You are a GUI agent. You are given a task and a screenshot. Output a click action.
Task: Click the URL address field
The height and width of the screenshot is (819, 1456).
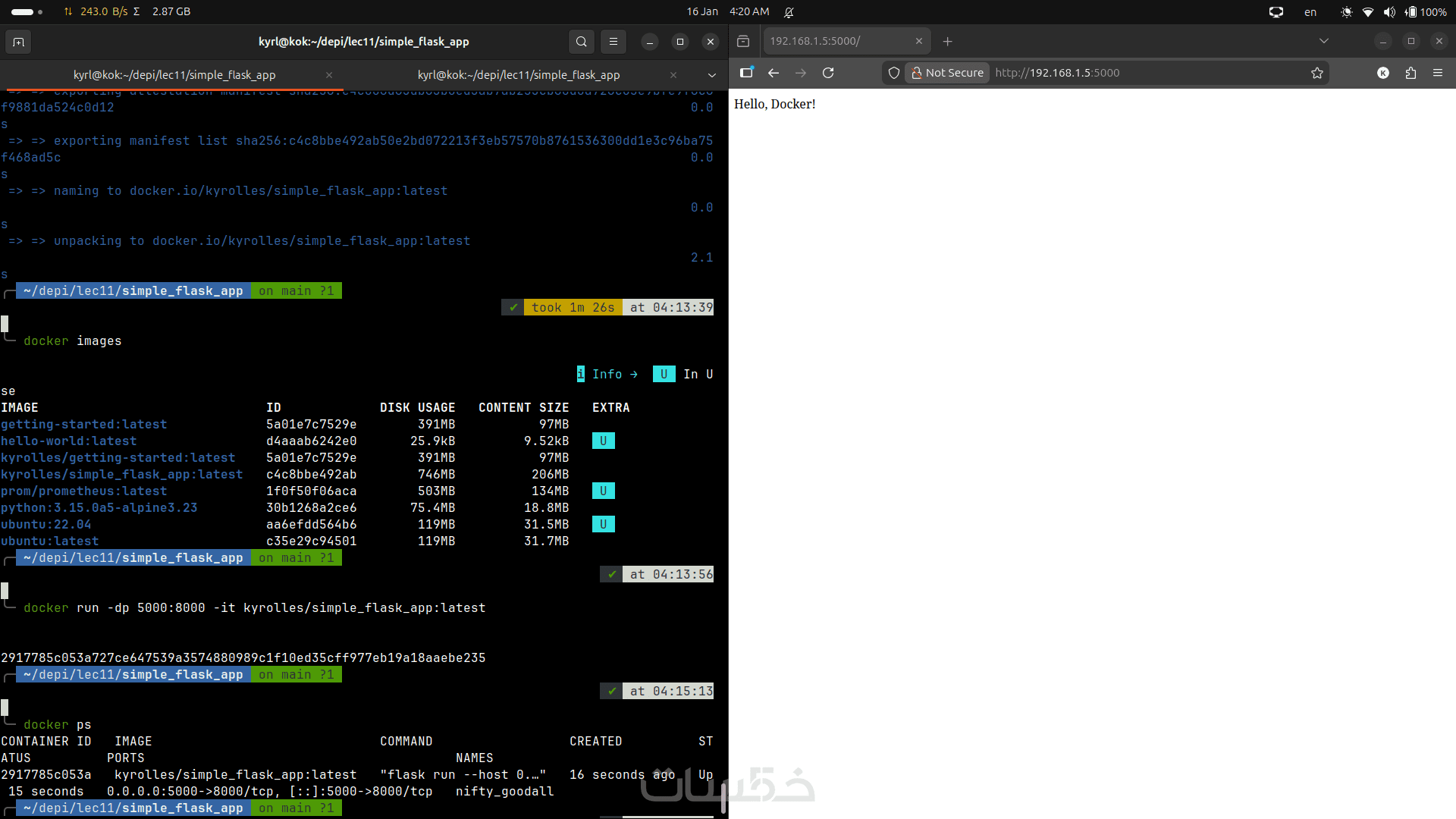[1137, 73]
